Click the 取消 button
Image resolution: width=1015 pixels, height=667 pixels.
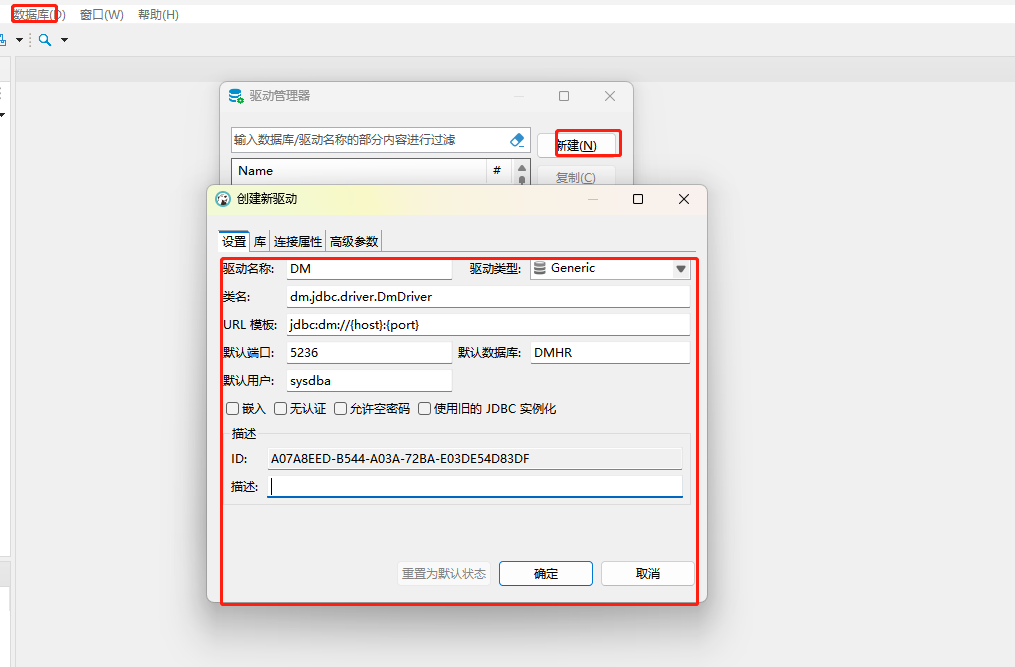(648, 574)
